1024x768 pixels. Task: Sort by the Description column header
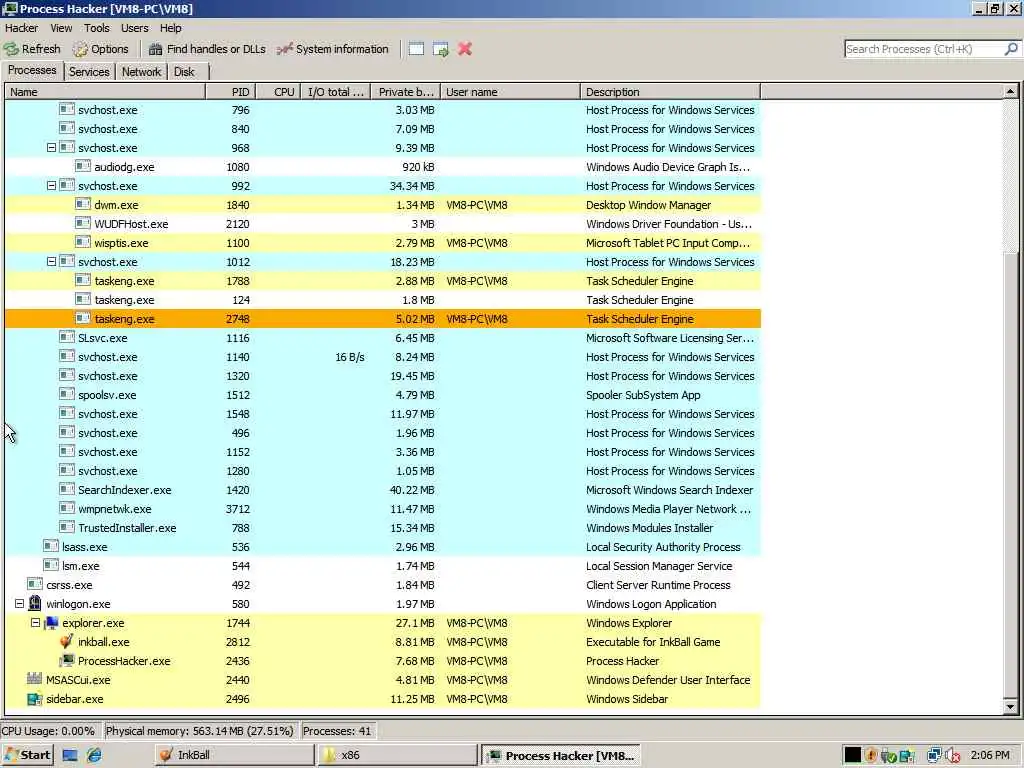pyautogui.click(x=670, y=92)
